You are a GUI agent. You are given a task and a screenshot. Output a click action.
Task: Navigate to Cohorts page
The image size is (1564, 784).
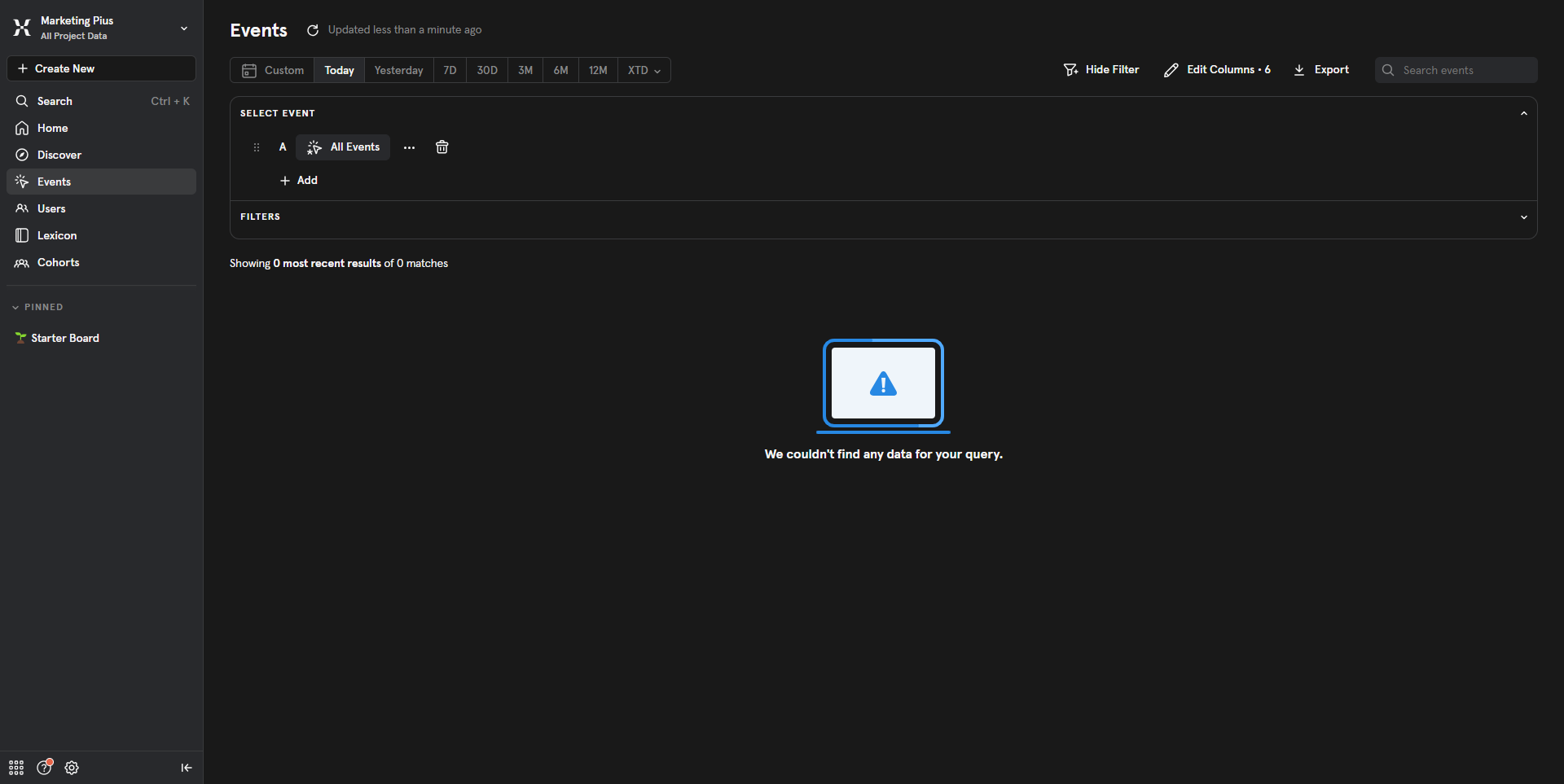point(58,262)
